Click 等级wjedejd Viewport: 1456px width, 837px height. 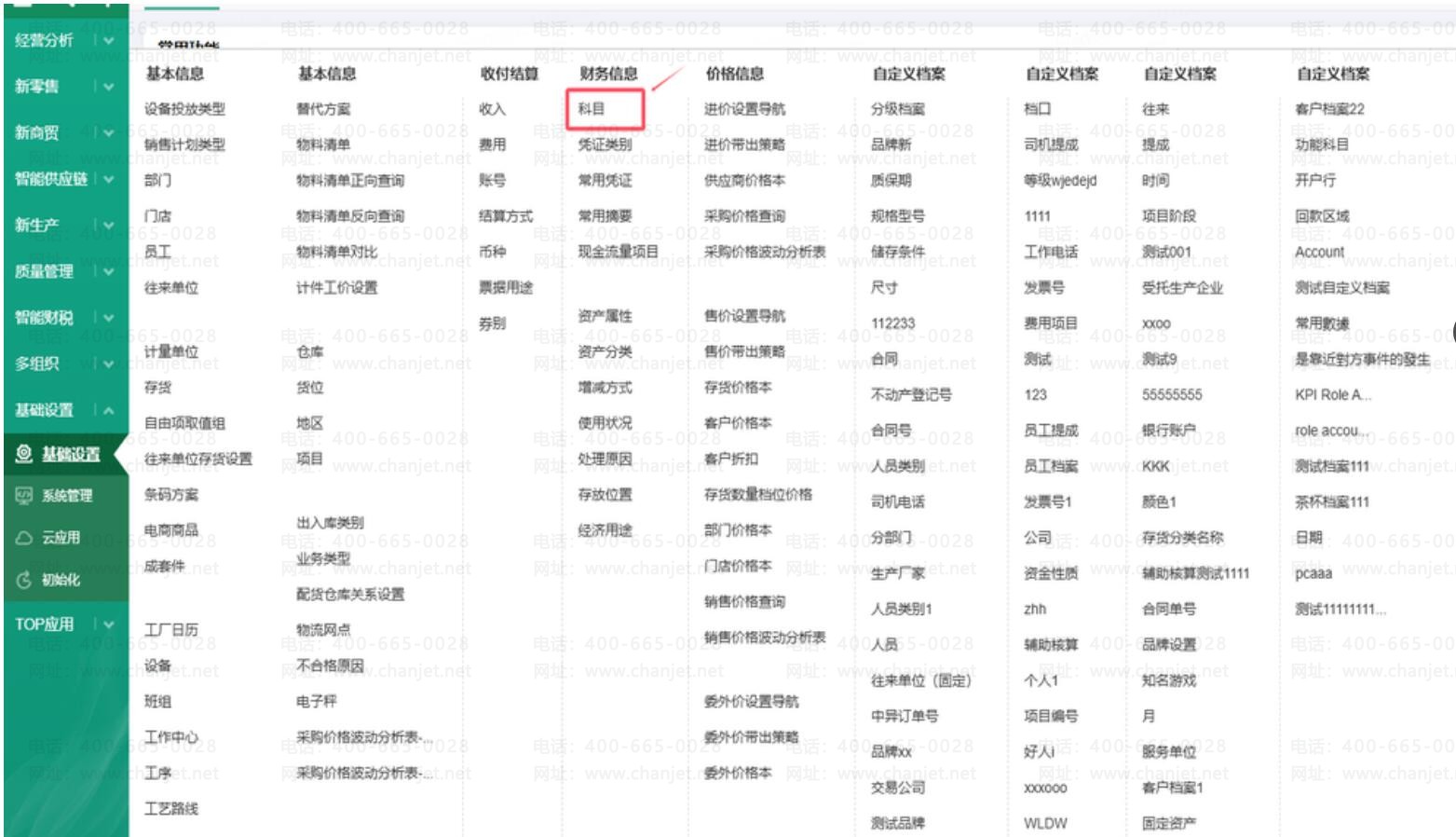point(1060,180)
